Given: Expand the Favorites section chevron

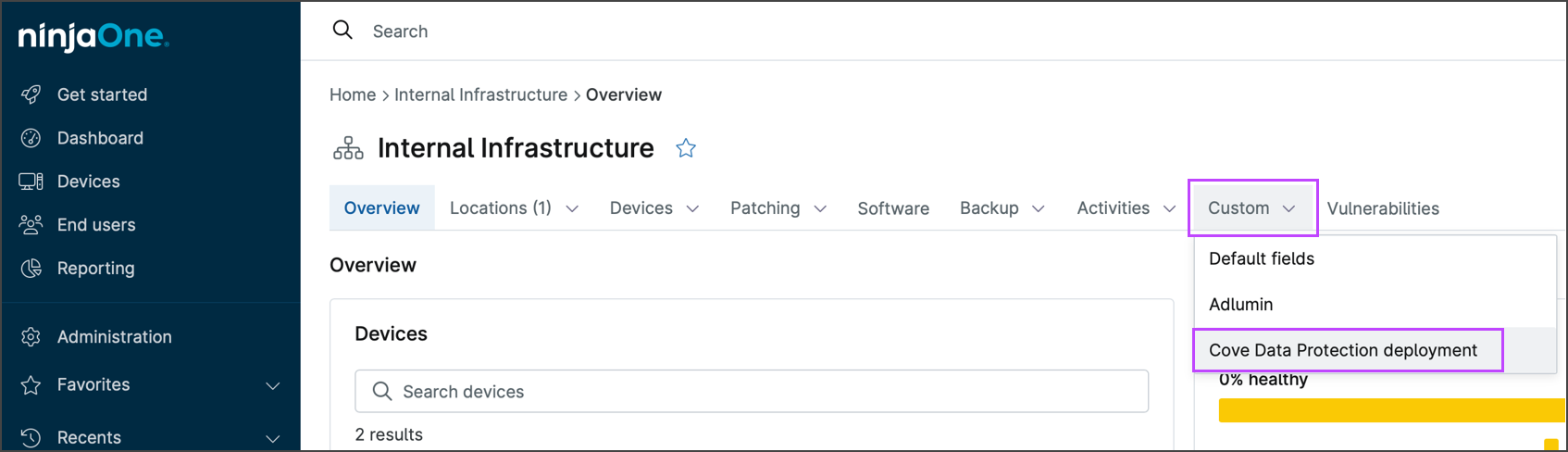Looking at the screenshot, I should [x=273, y=385].
